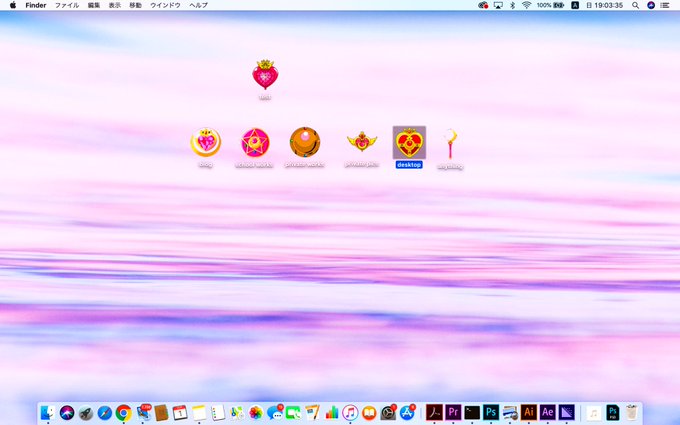Image resolution: width=680 pixels, height=425 pixels.
Task: Select the winged heart brooch folder
Action: coord(361,142)
